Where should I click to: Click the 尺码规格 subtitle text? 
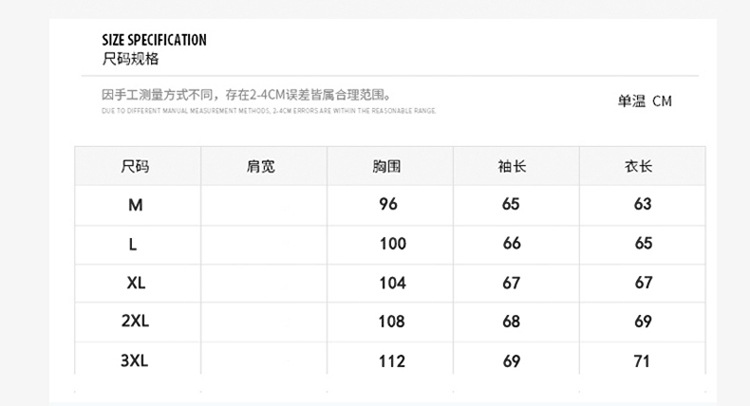[x=130, y=59]
